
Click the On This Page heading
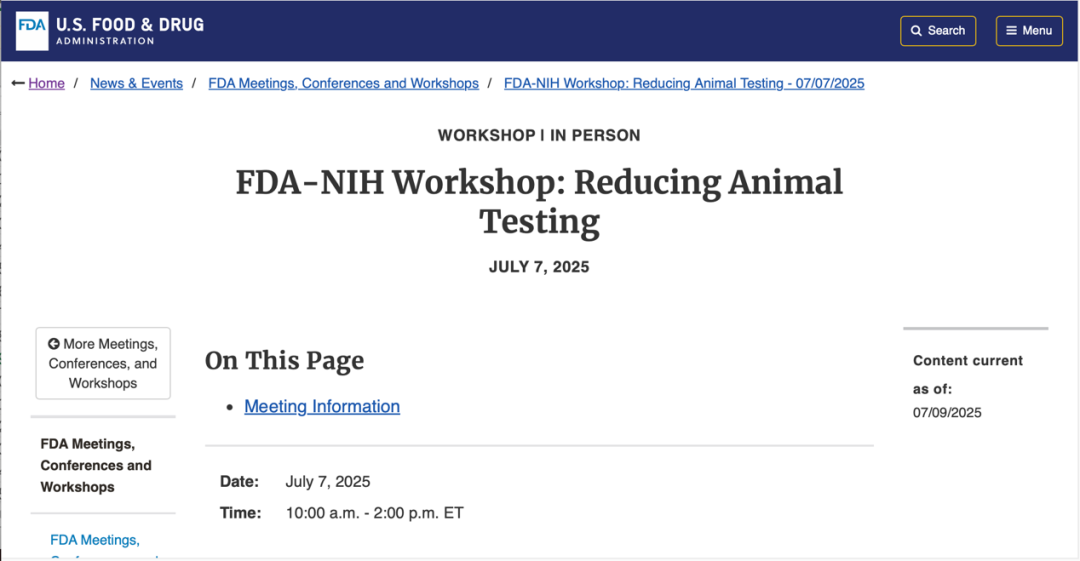pyautogui.click(x=284, y=360)
